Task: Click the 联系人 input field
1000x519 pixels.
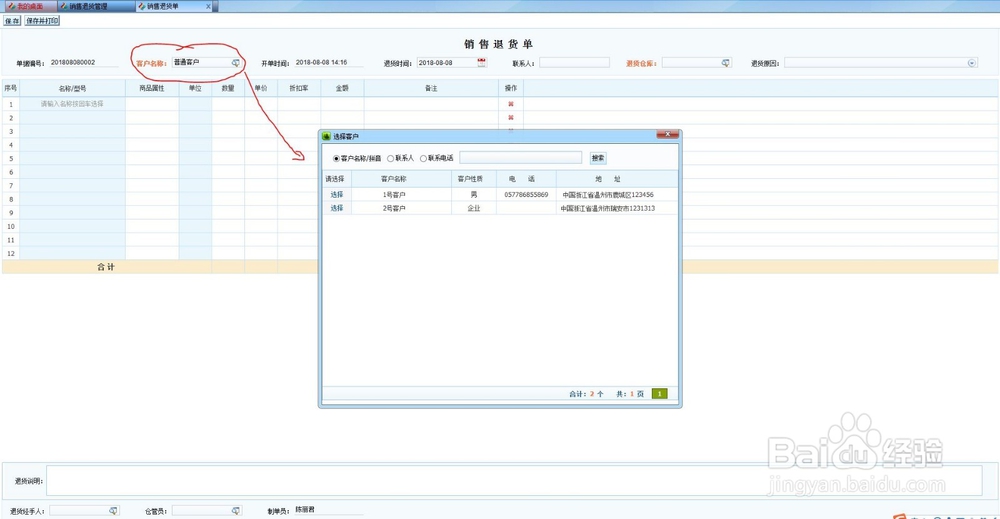Action: coord(574,62)
